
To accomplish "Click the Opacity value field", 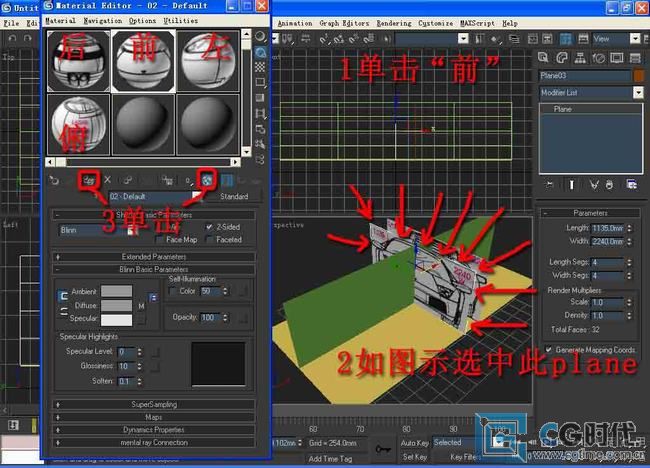I will (x=211, y=318).
